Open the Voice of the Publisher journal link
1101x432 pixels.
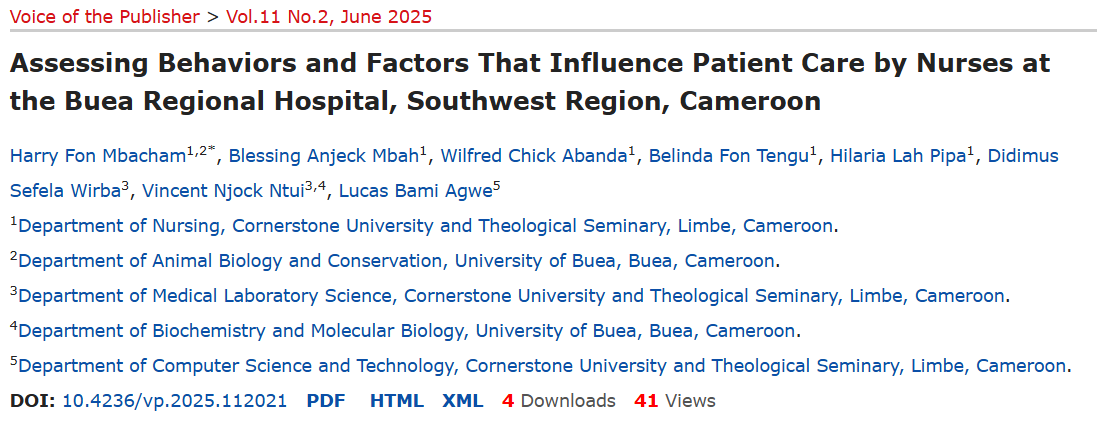click(105, 17)
